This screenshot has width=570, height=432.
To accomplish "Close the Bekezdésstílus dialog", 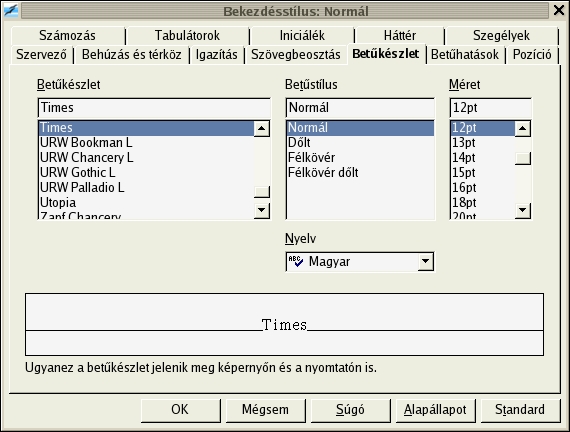I will (559, 10).
